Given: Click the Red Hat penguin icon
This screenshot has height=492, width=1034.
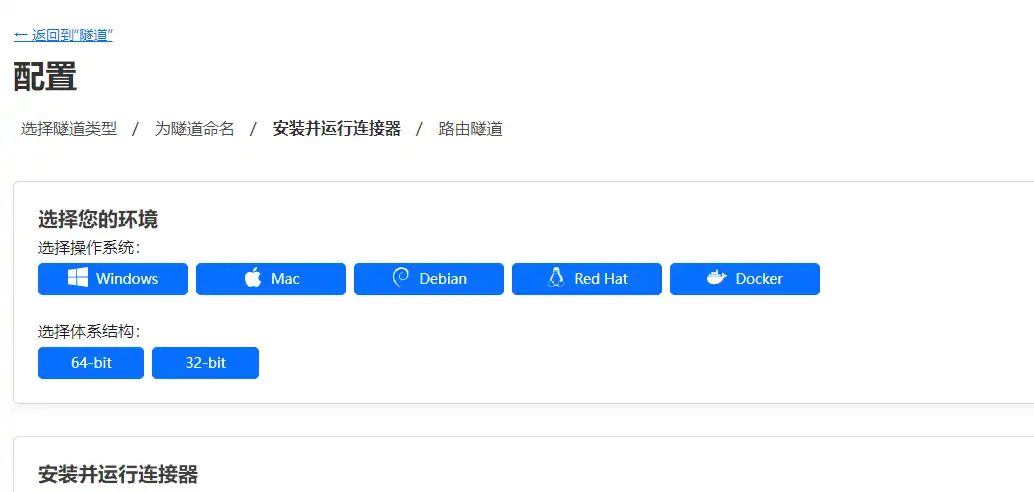Looking at the screenshot, I should [556, 278].
